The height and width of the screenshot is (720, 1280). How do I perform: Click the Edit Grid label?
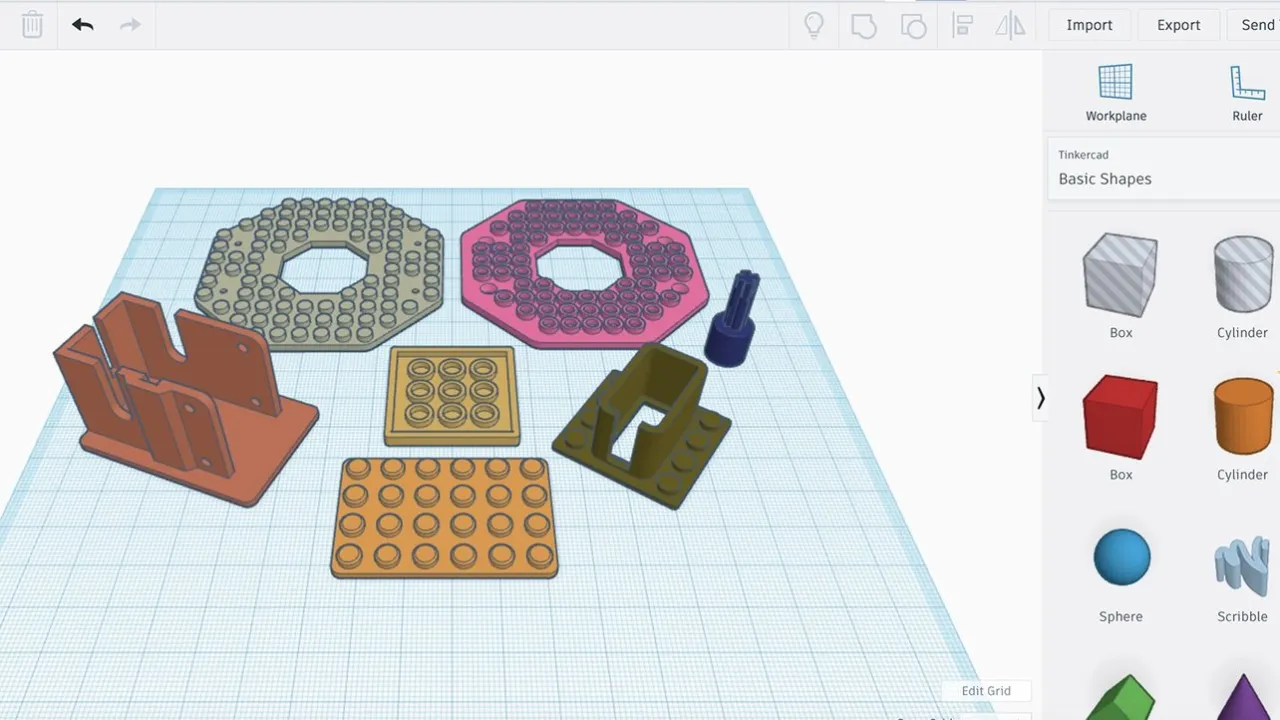point(986,690)
